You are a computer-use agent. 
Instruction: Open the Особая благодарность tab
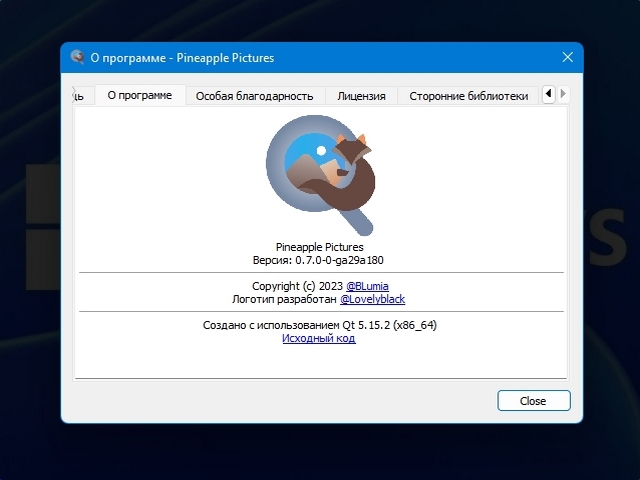(x=255, y=96)
